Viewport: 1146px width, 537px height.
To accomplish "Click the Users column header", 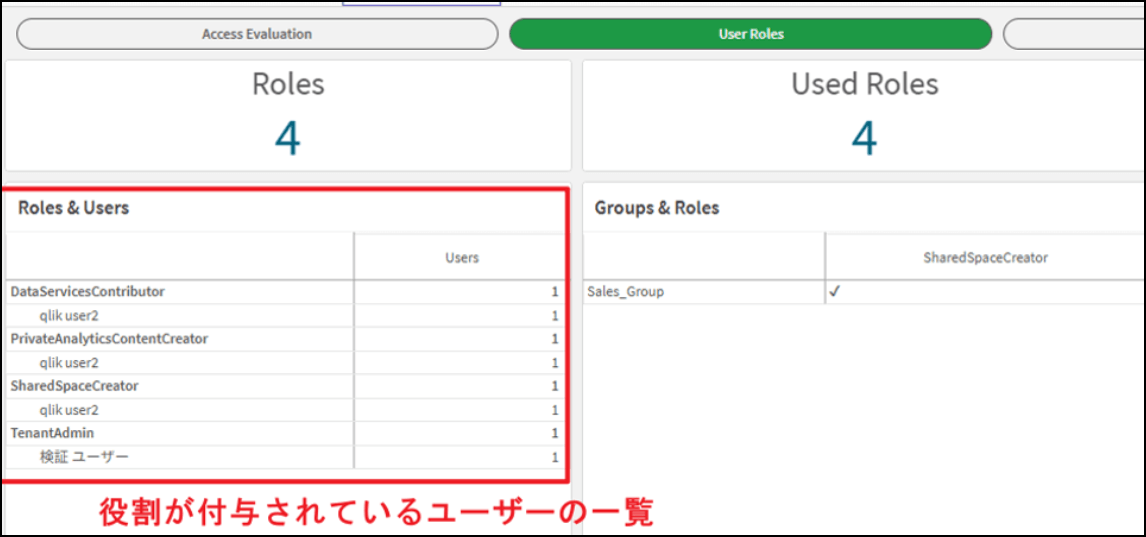I will click(x=461, y=257).
